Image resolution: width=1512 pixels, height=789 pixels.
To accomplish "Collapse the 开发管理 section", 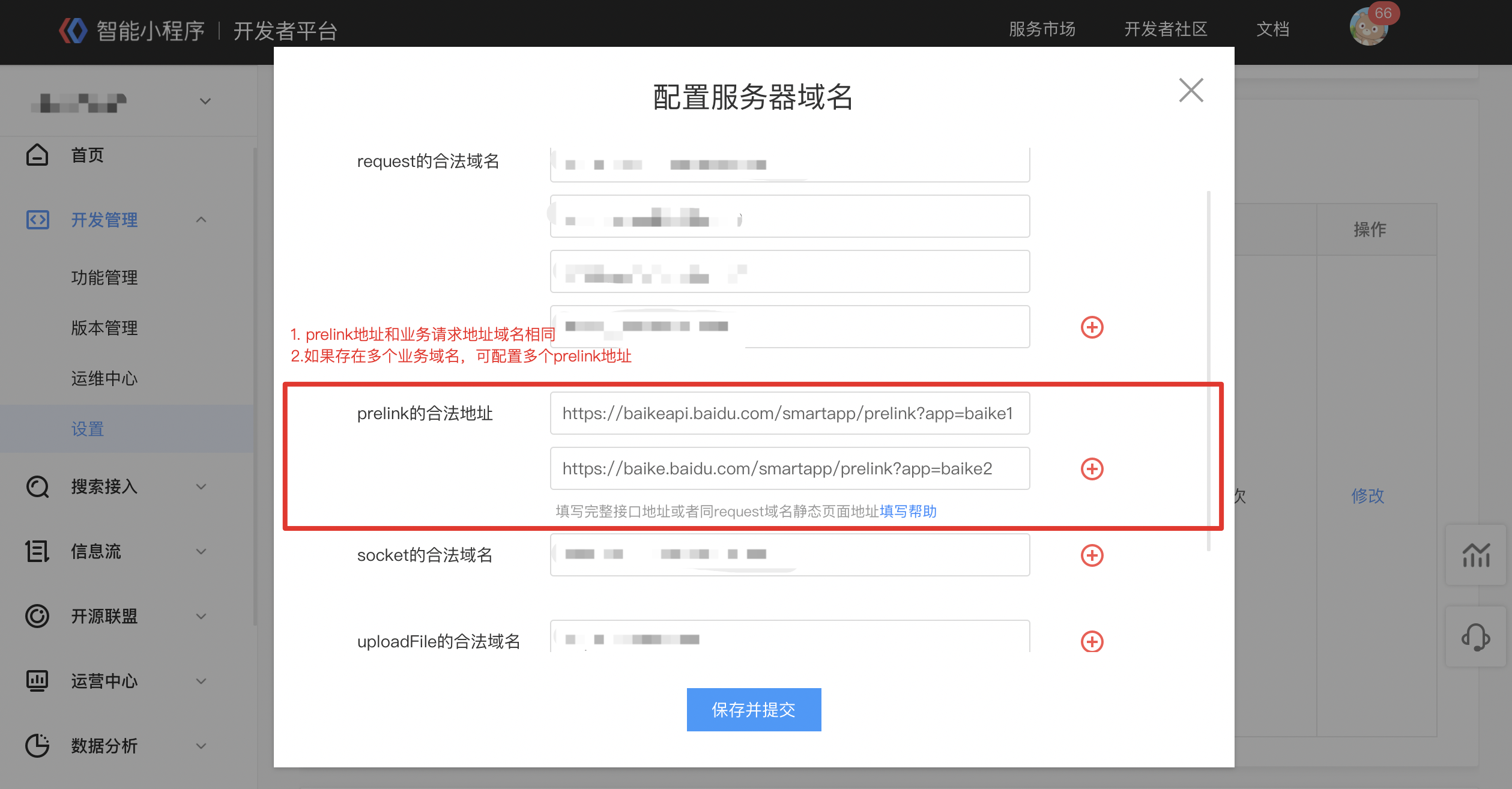I will [202, 220].
